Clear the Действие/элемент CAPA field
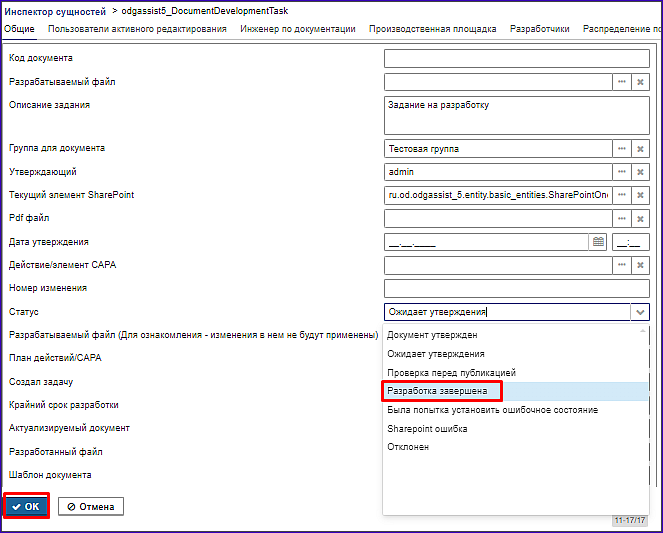Image resolution: width=663 pixels, height=533 pixels. pyautogui.click(x=640, y=265)
